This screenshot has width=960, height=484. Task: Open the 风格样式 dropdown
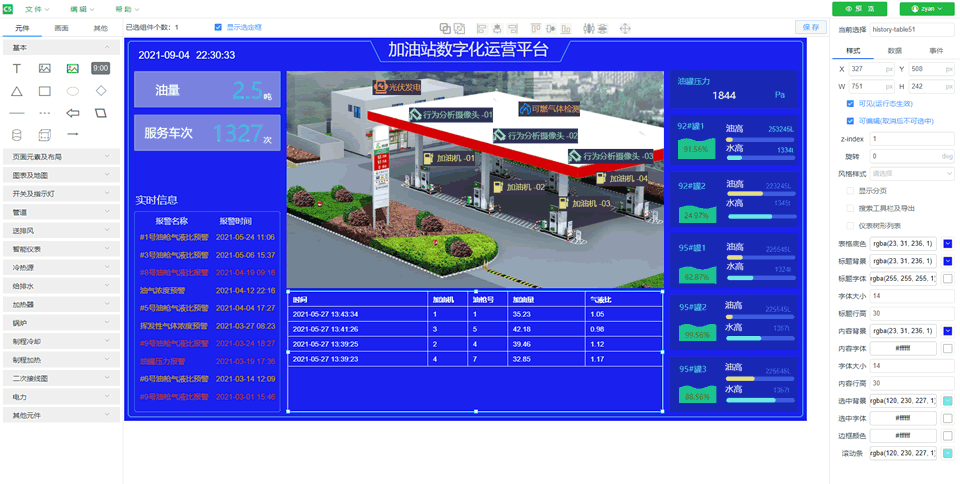click(912, 174)
